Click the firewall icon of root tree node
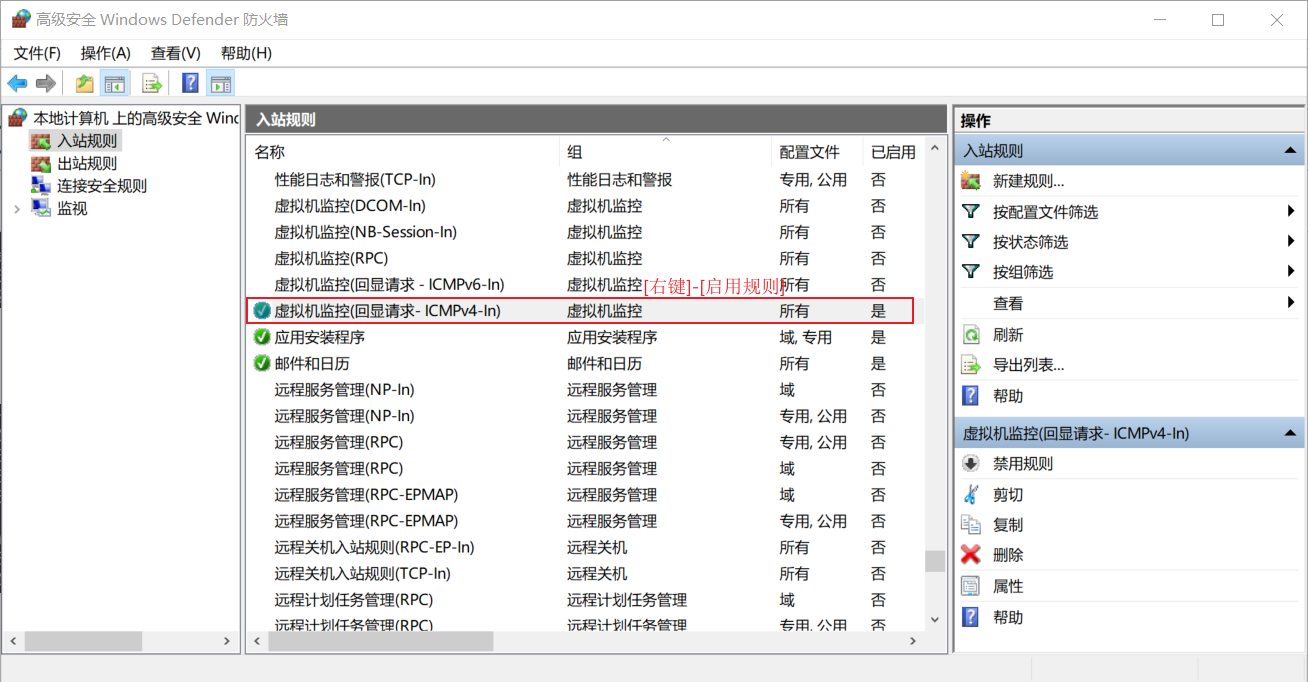 point(18,118)
